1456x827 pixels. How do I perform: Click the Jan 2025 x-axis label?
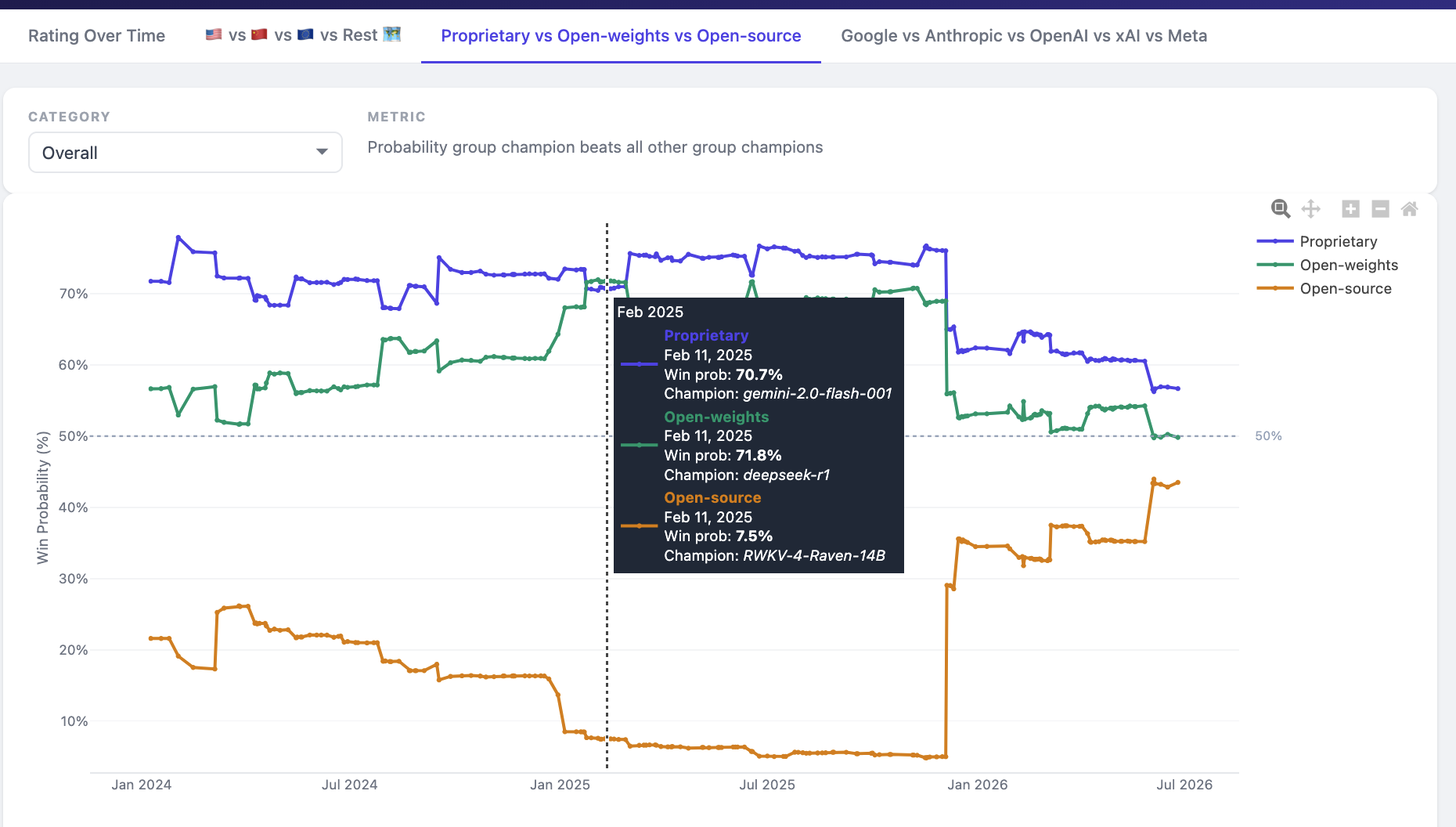point(560,785)
